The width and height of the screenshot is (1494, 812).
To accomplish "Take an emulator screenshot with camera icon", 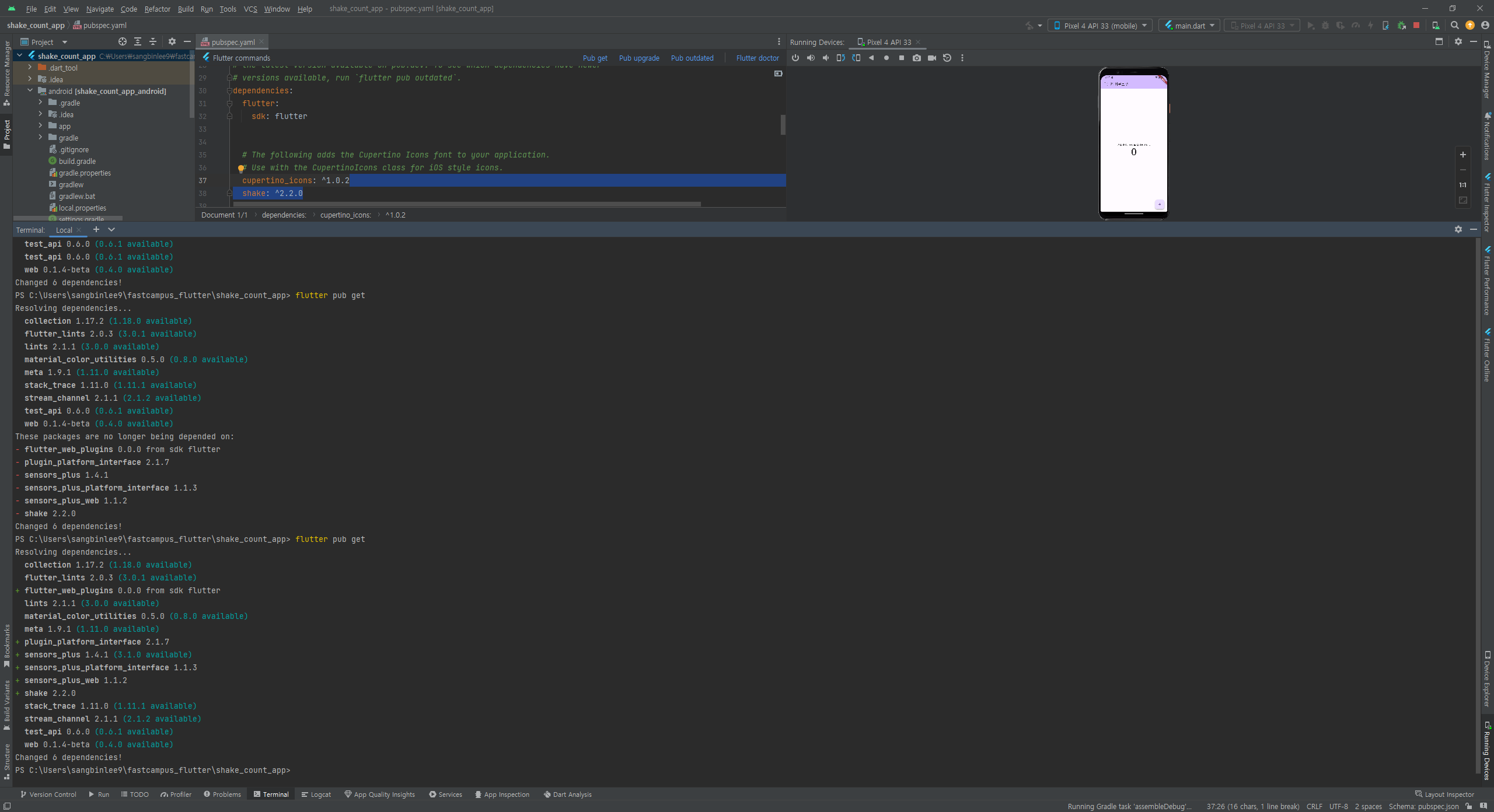I will 917,58.
